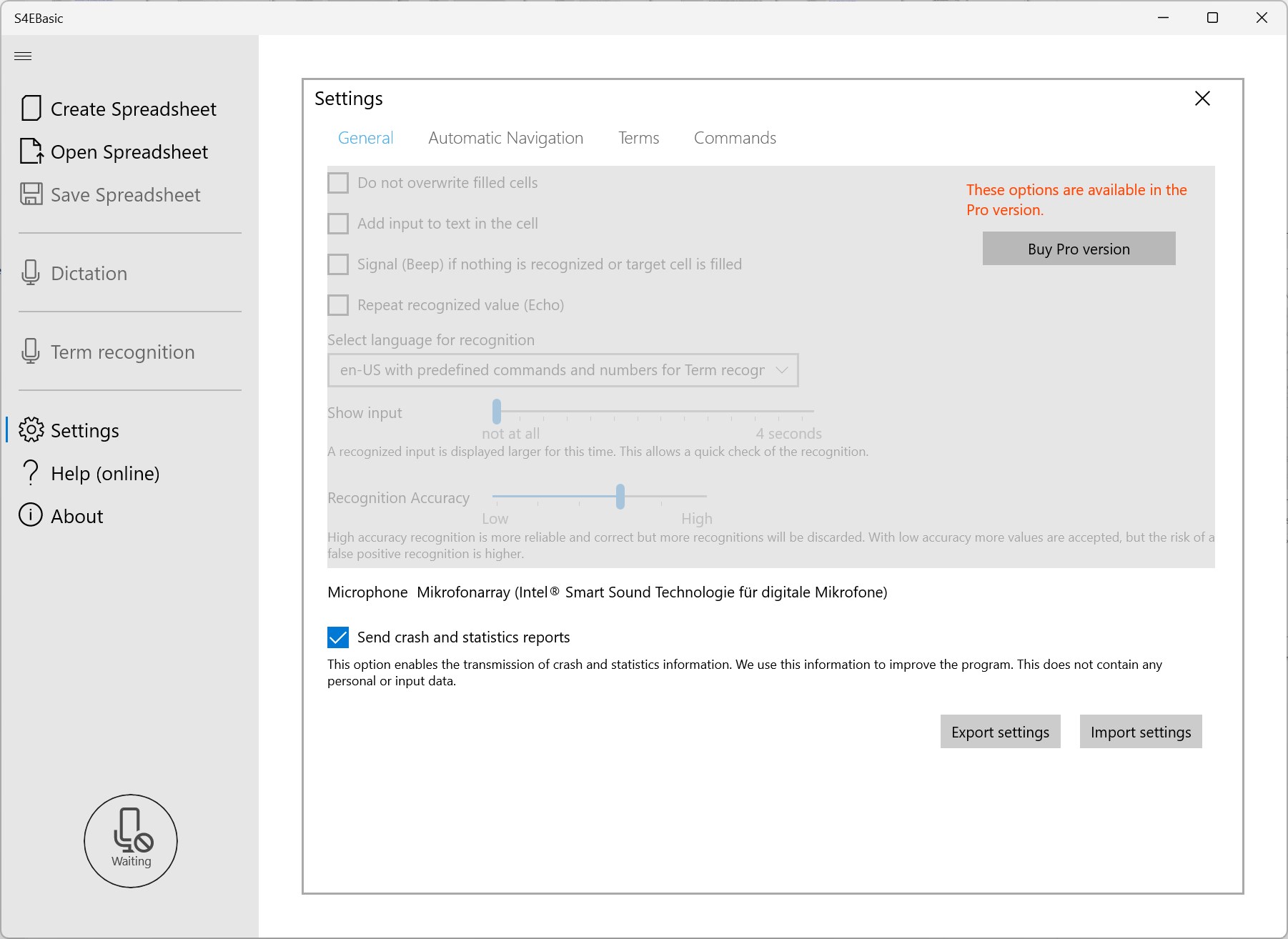
Task: Enable Repeat recognized value (Echo) checkbox
Action: coord(338,305)
